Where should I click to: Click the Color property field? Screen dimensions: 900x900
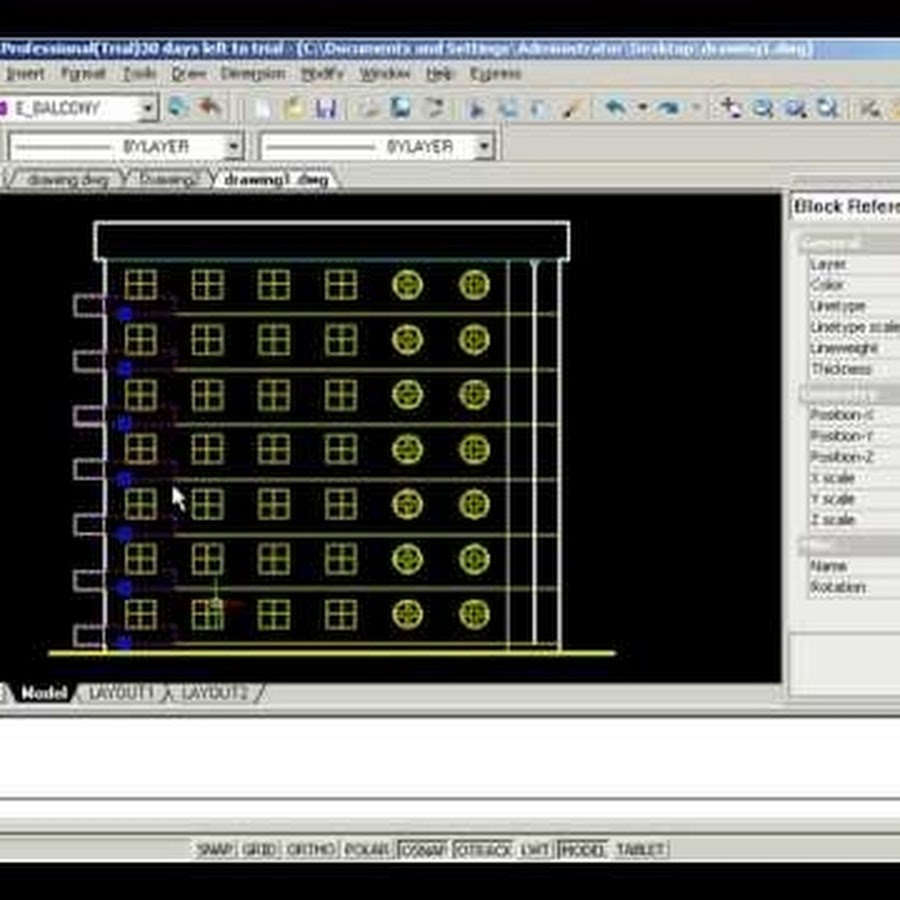[850, 285]
